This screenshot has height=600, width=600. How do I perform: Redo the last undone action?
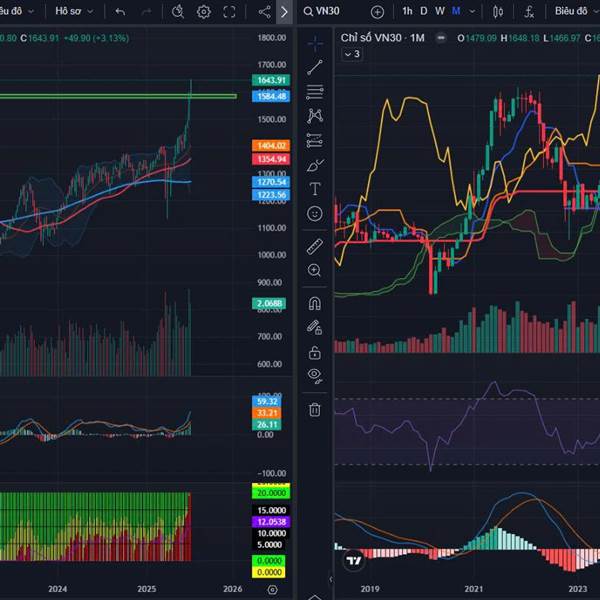coord(146,11)
